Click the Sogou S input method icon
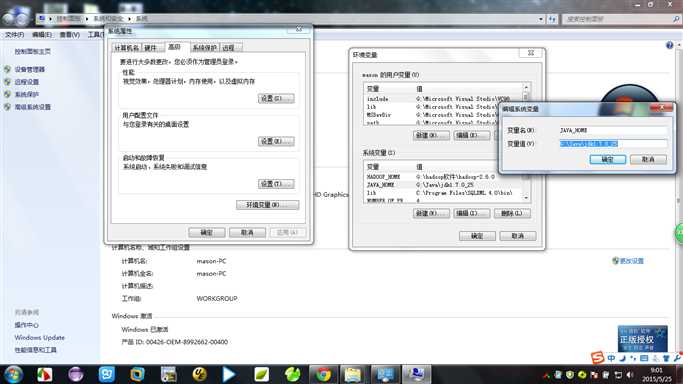The width and height of the screenshot is (683, 384). pyautogui.click(x=598, y=358)
